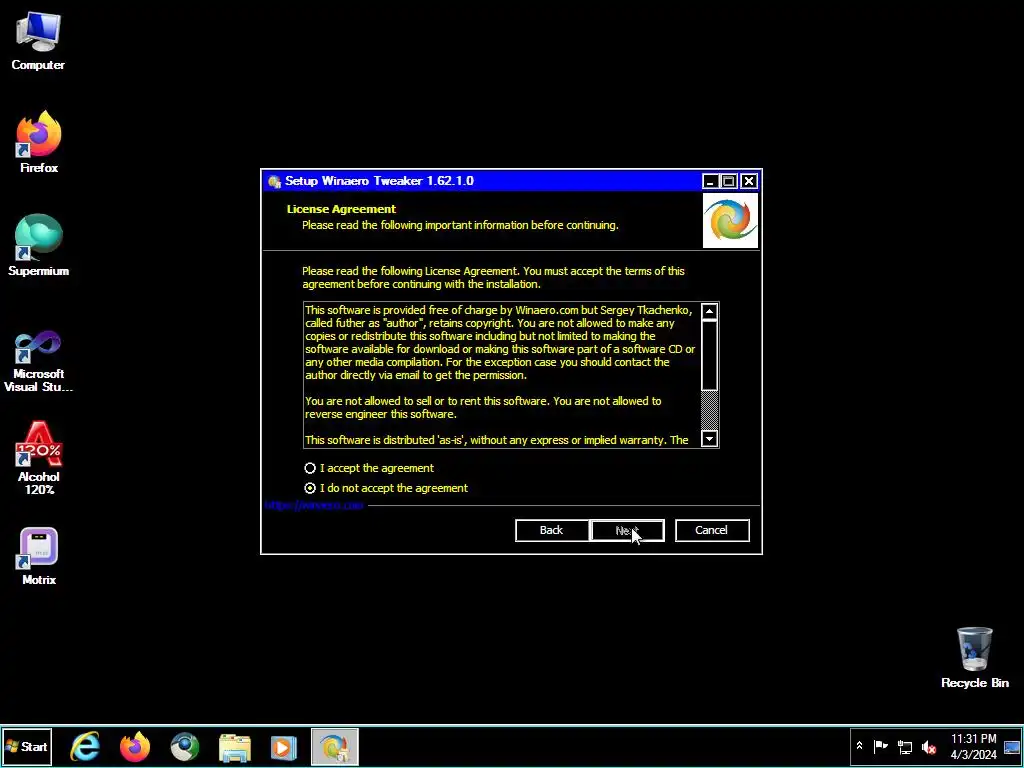Screen dimensions: 1024x768
Task: Select the Firefox desktop shortcut
Action: (x=39, y=142)
